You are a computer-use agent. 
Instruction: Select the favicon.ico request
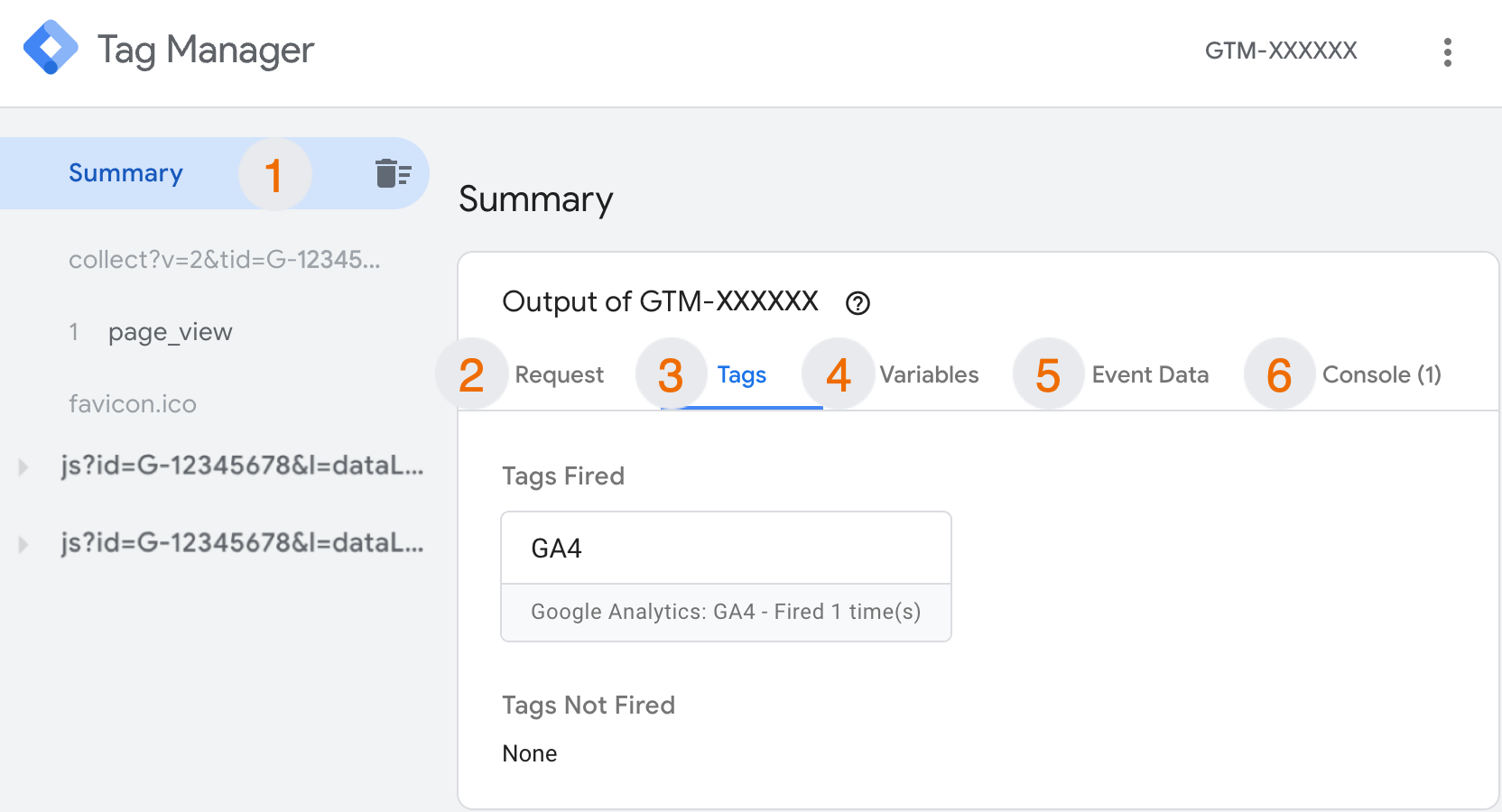[x=133, y=403]
